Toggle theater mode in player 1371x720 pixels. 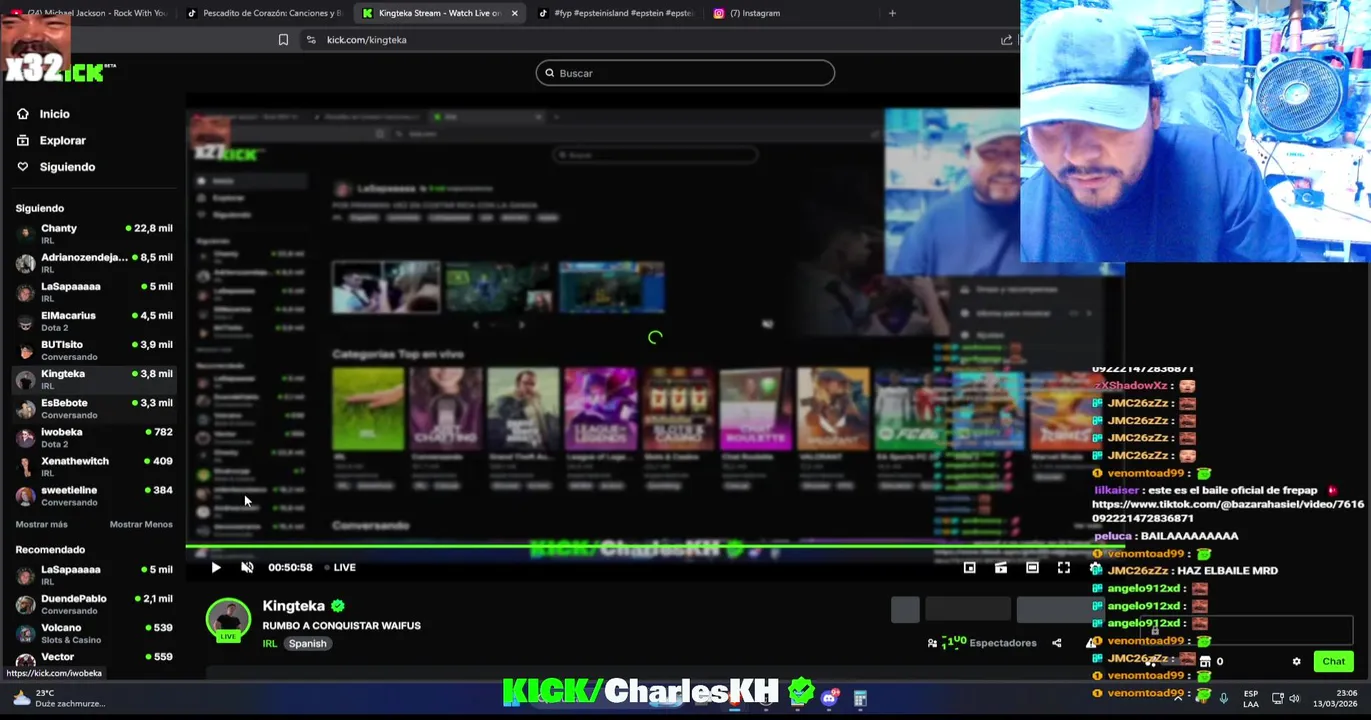1032,567
